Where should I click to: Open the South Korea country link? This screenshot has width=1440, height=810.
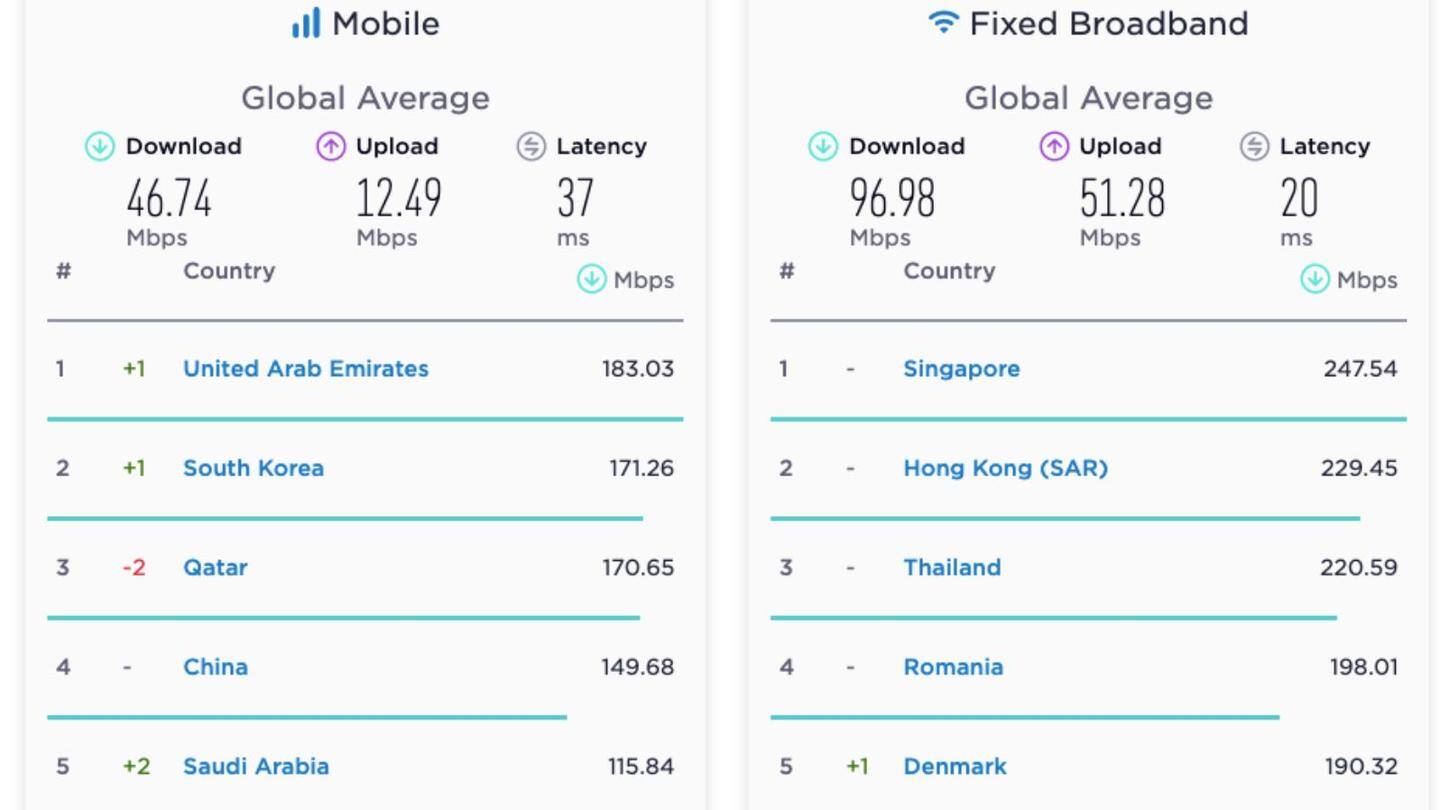pyautogui.click(x=253, y=468)
